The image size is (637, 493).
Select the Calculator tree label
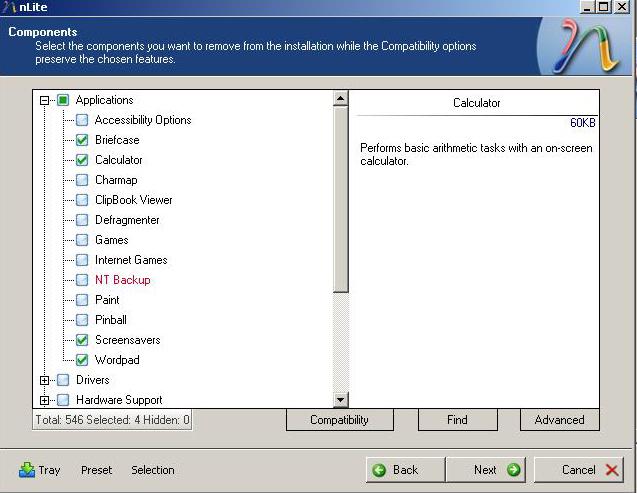coord(119,160)
